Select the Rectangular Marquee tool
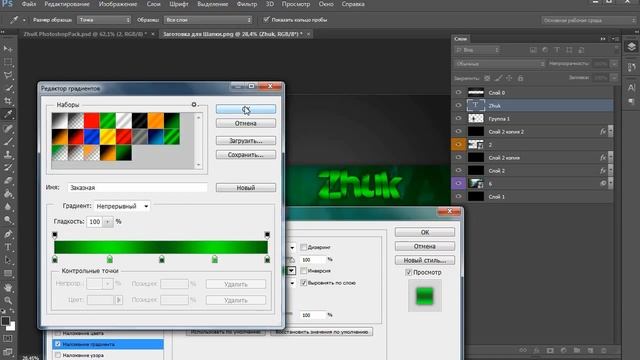 tap(8, 62)
